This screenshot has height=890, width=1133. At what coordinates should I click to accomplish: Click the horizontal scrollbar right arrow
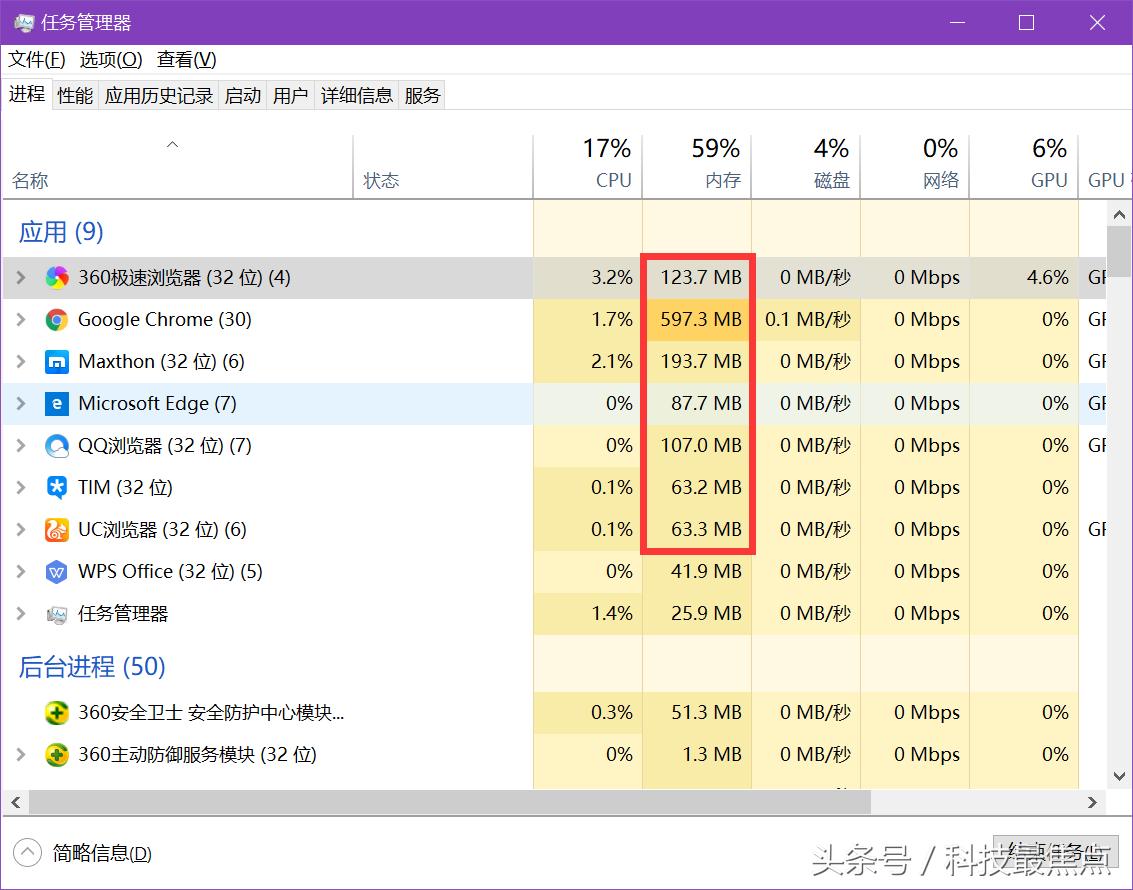coord(1092,802)
